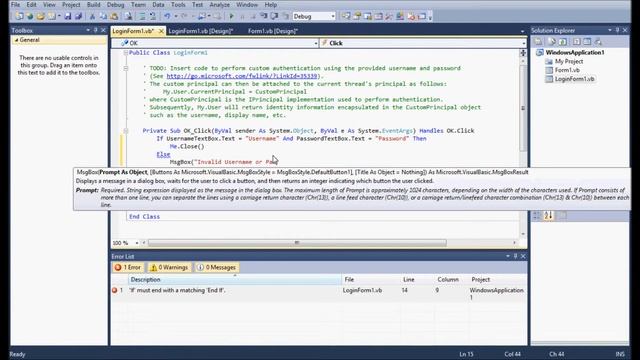The height and width of the screenshot is (360, 640).
Task: Click the Paste icon in toolbar
Action: coord(114,16)
